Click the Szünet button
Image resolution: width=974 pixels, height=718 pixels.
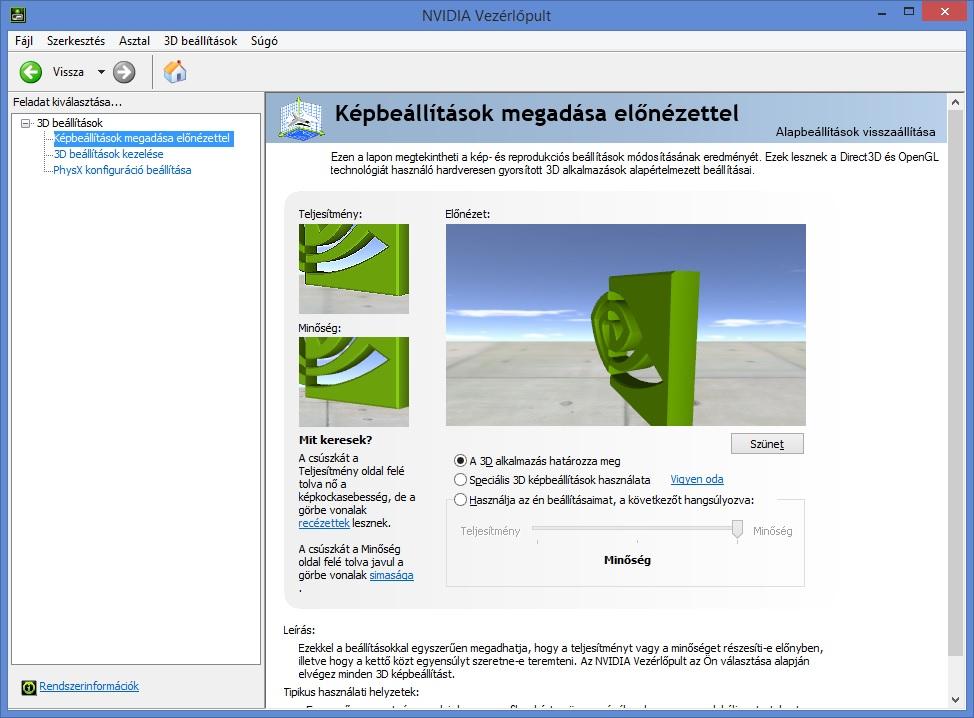click(767, 444)
